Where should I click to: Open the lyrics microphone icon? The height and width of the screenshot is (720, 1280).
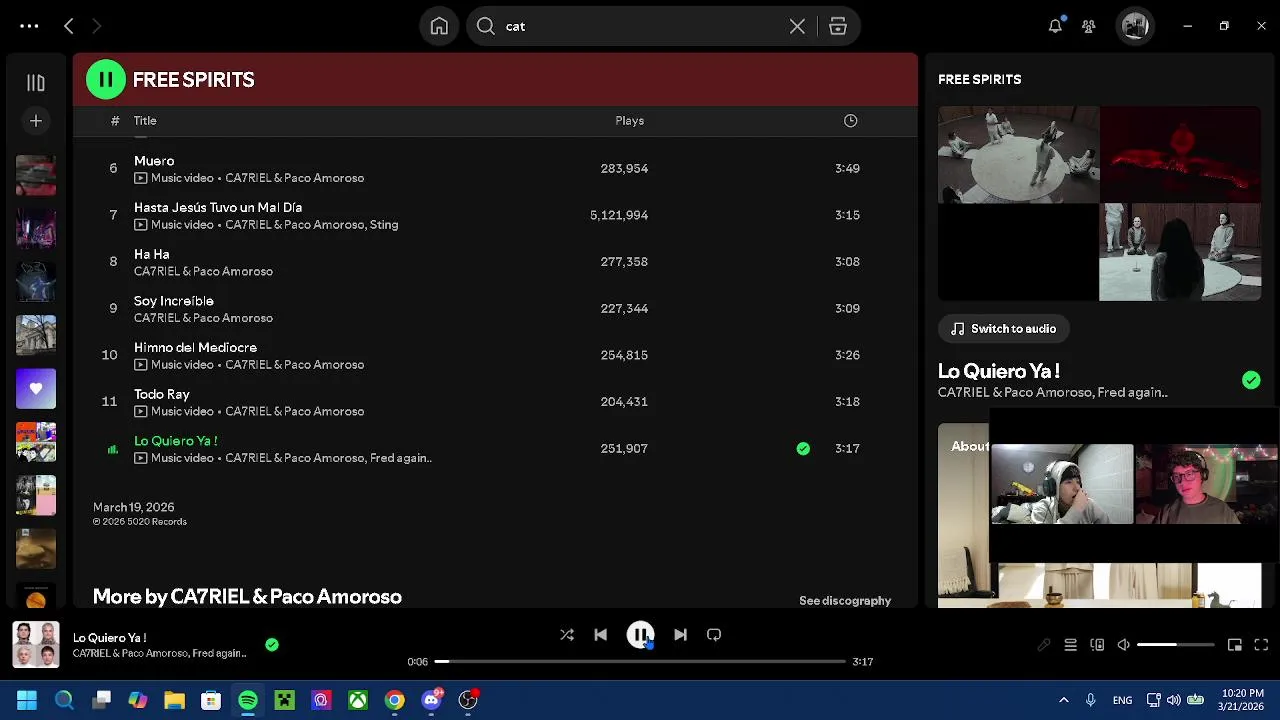(1044, 645)
